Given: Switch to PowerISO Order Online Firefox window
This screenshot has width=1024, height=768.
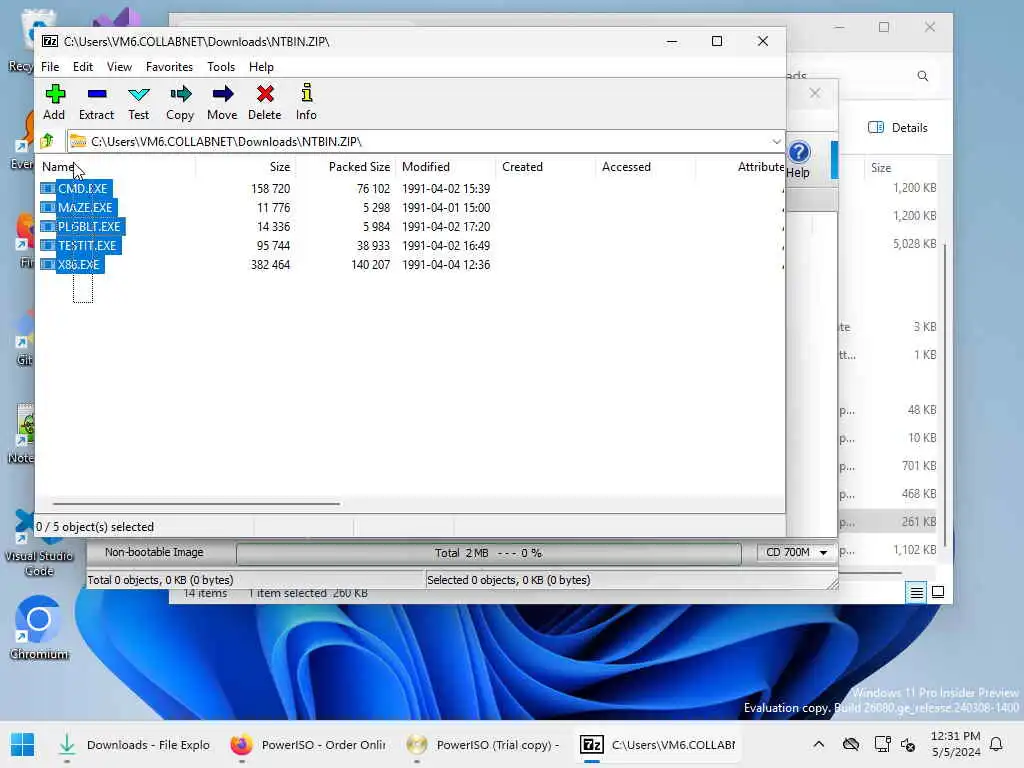Looking at the screenshot, I should pos(308,744).
